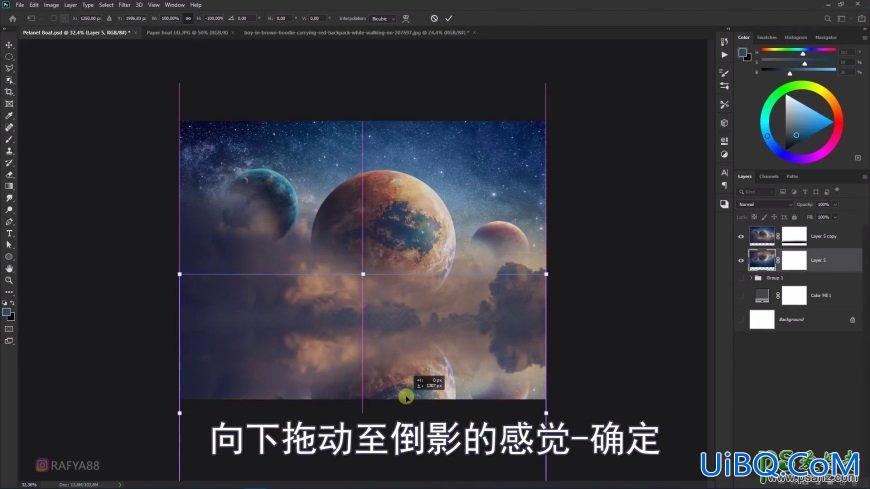Open the Layers panel menu

pyautogui.click(x=864, y=177)
